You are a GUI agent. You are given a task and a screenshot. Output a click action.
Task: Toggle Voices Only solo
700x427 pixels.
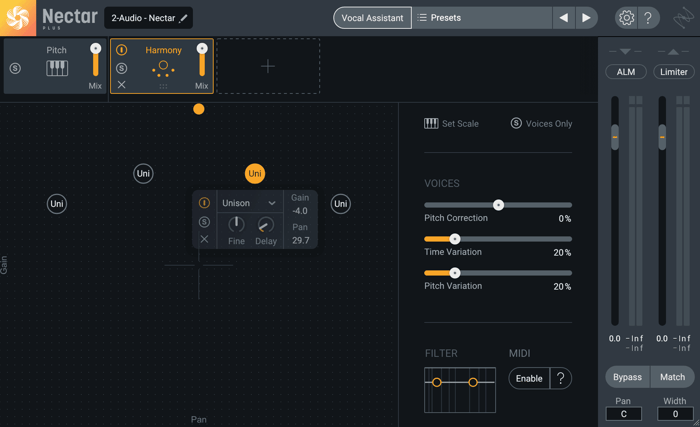tap(542, 124)
